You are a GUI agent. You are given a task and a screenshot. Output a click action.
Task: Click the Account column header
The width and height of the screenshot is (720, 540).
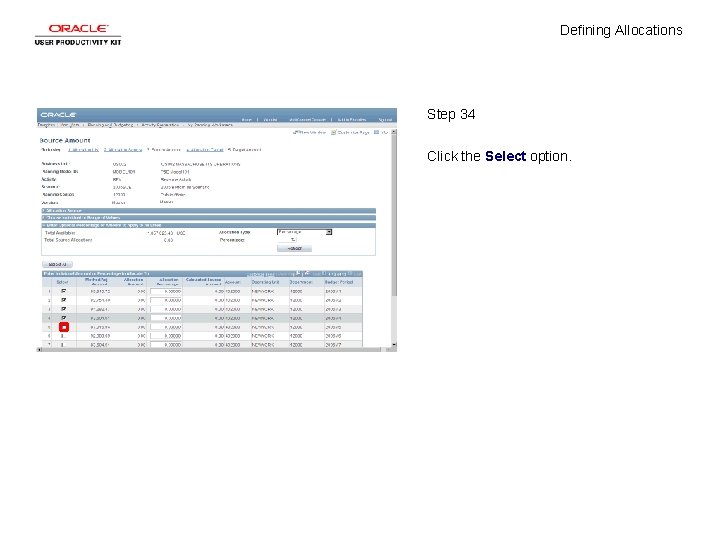(x=232, y=282)
